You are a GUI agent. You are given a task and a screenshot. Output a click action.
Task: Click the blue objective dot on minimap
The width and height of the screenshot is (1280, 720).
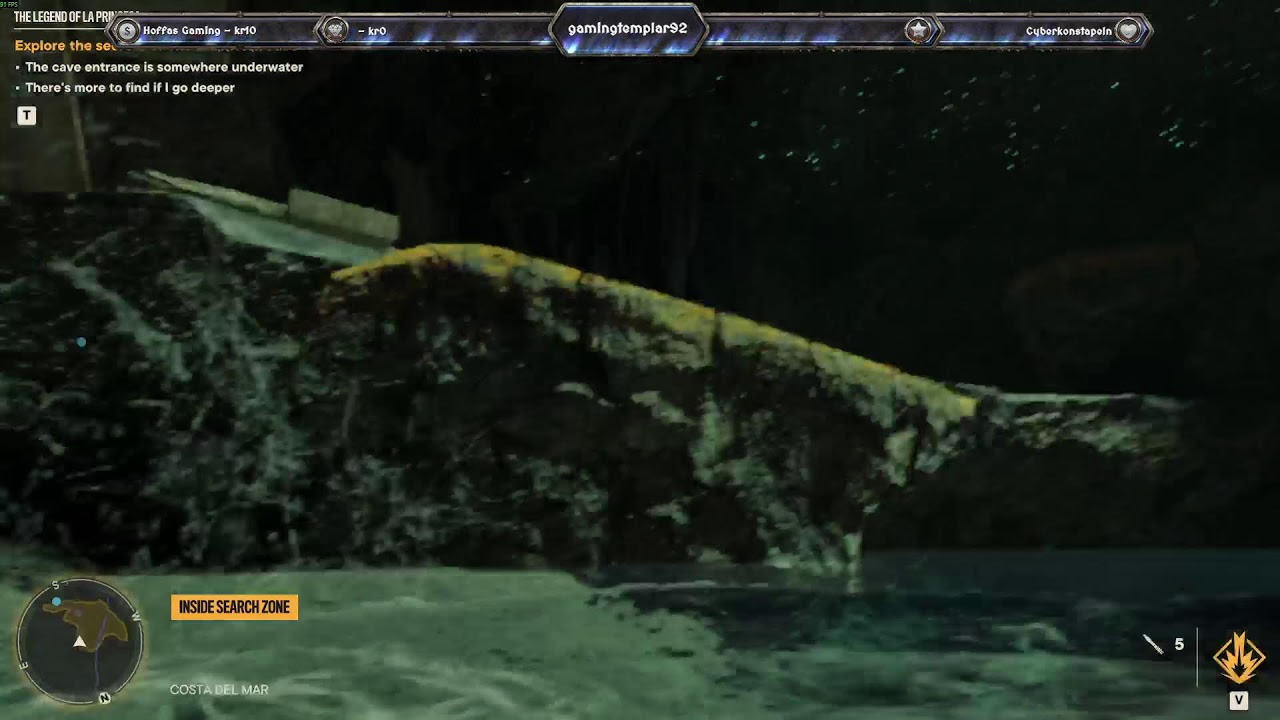[x=57, y=602]
